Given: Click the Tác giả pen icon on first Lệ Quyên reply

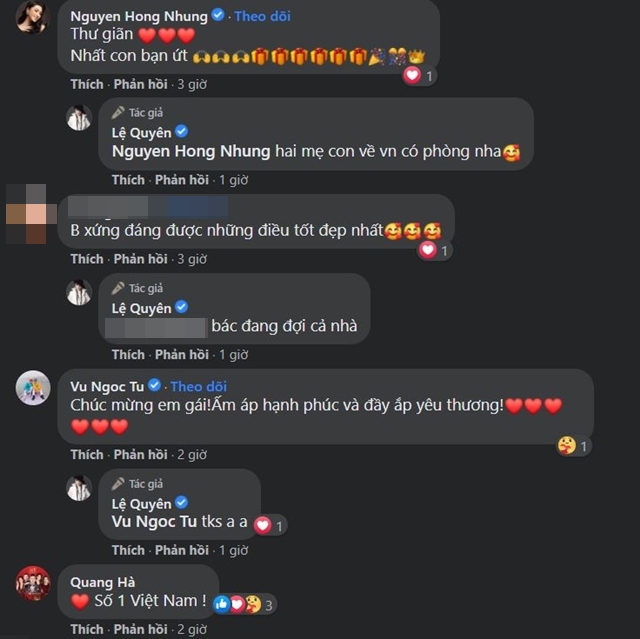Looking at the screenshot, I should tap(118, 112).
